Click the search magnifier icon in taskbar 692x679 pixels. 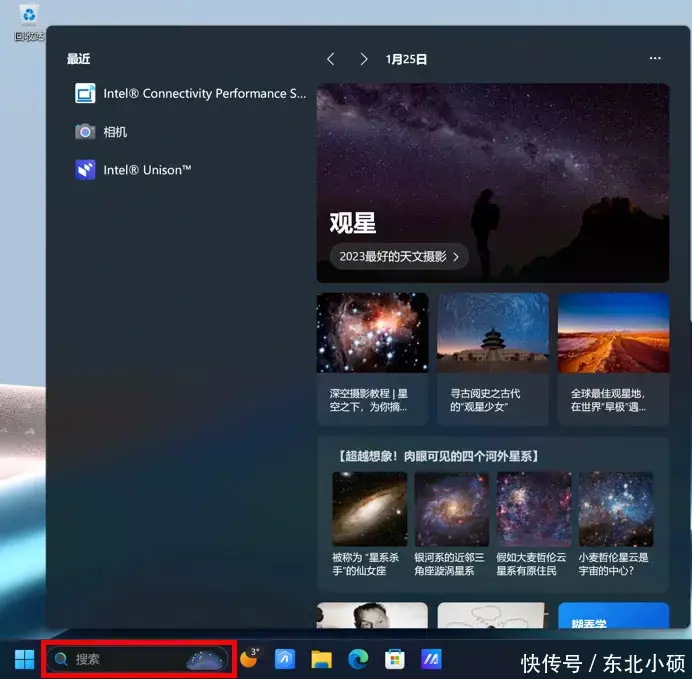click(61, 659)
